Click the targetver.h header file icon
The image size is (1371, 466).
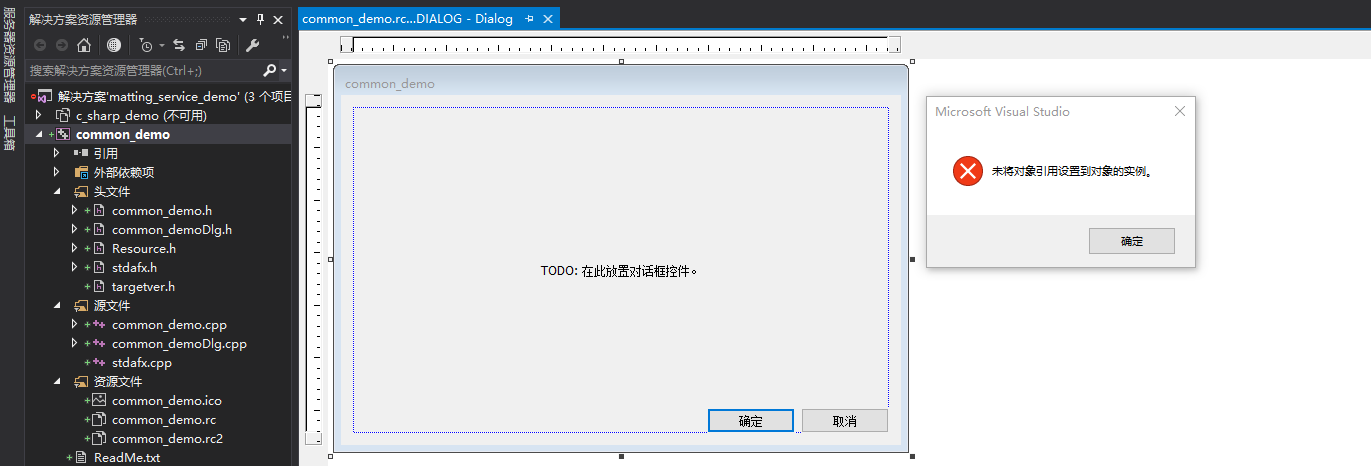coord(99,287)
